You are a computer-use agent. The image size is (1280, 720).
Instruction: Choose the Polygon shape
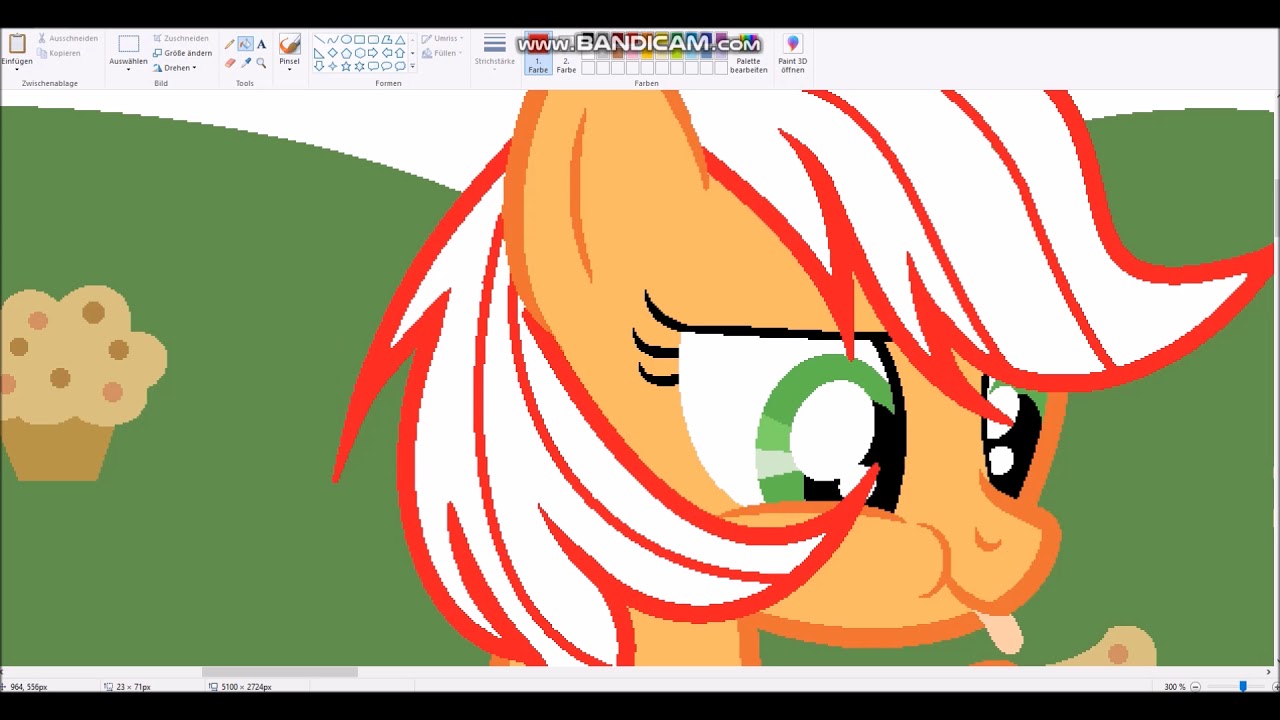tap(387, 40)
